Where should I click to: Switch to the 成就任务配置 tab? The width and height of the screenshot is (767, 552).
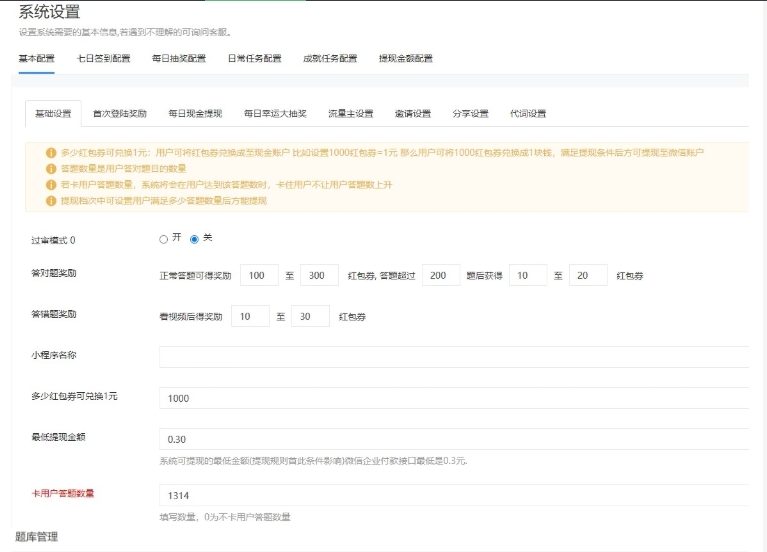[x=330, y=59]
